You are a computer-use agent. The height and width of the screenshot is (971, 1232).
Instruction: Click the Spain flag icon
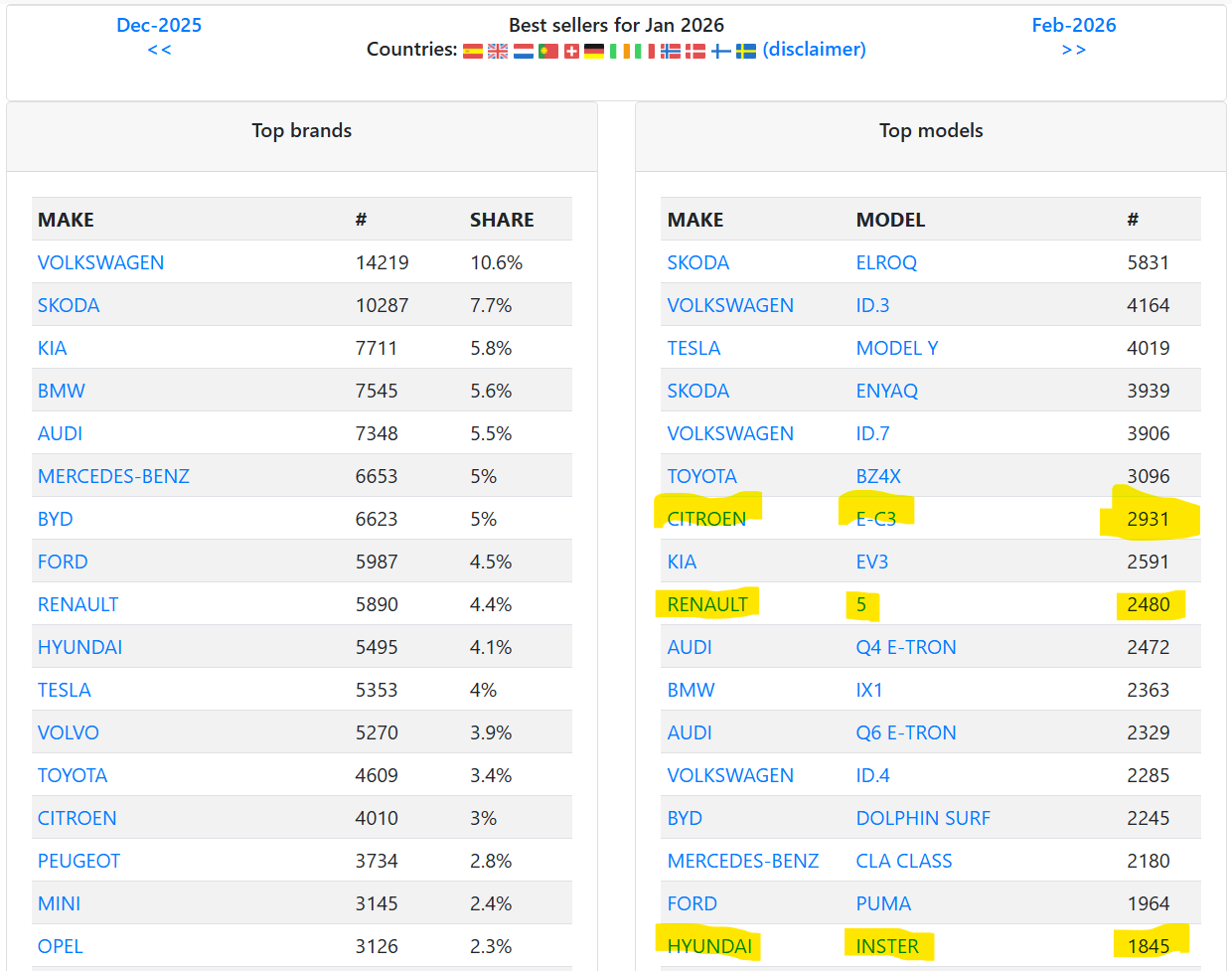(x=473, y=51)
